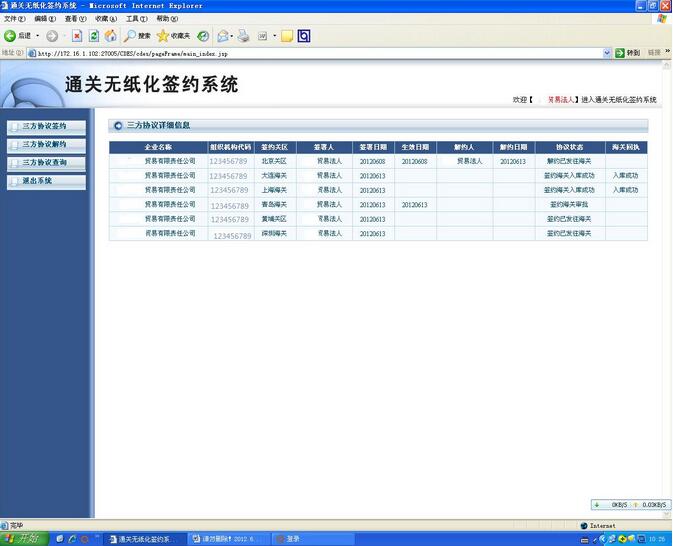Click the 转到 (Go) button

click(628, 53)
